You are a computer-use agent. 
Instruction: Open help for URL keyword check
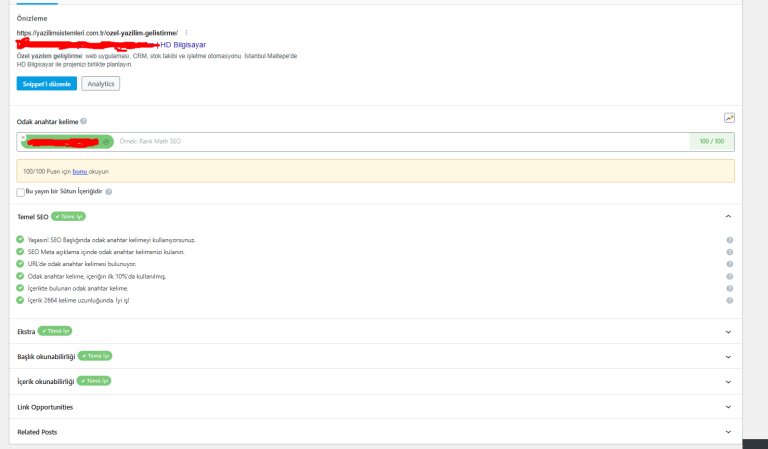coord(729,264)
